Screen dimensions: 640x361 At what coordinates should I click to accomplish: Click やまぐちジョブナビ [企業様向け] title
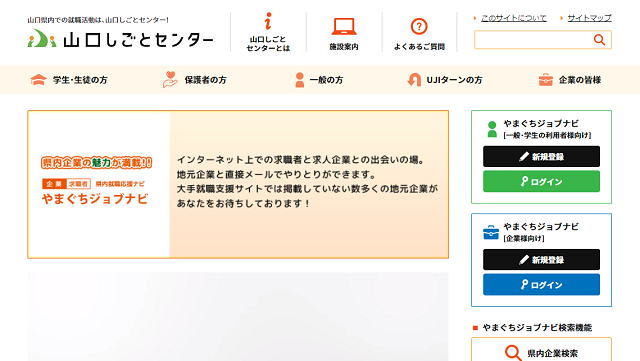(540, 232)
